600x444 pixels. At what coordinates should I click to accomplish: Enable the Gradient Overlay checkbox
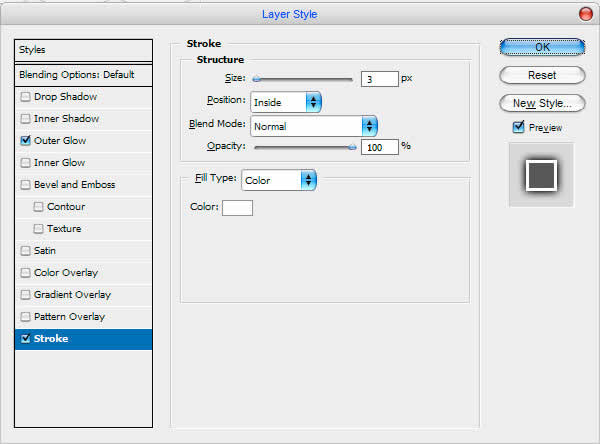25,295
